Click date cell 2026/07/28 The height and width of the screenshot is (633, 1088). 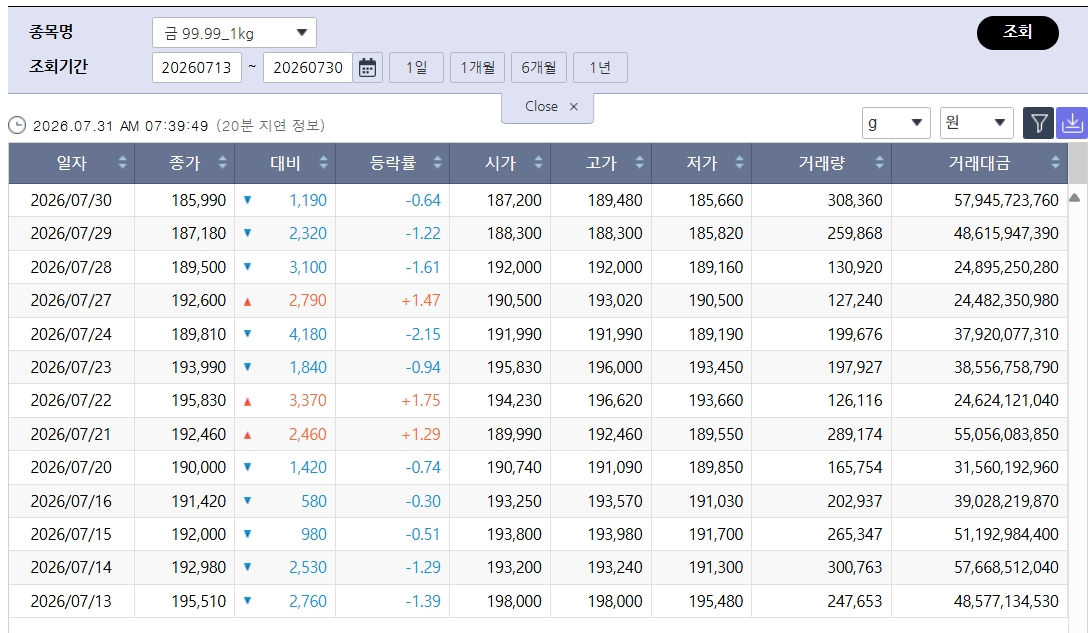pyautogui.click(x=71, y=267)
